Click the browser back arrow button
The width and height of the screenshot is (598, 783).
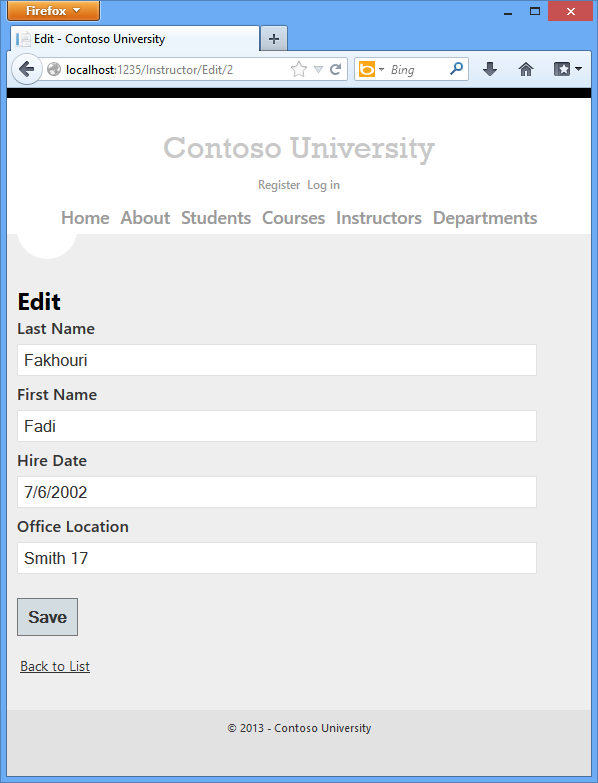click(x=26, y=69)
